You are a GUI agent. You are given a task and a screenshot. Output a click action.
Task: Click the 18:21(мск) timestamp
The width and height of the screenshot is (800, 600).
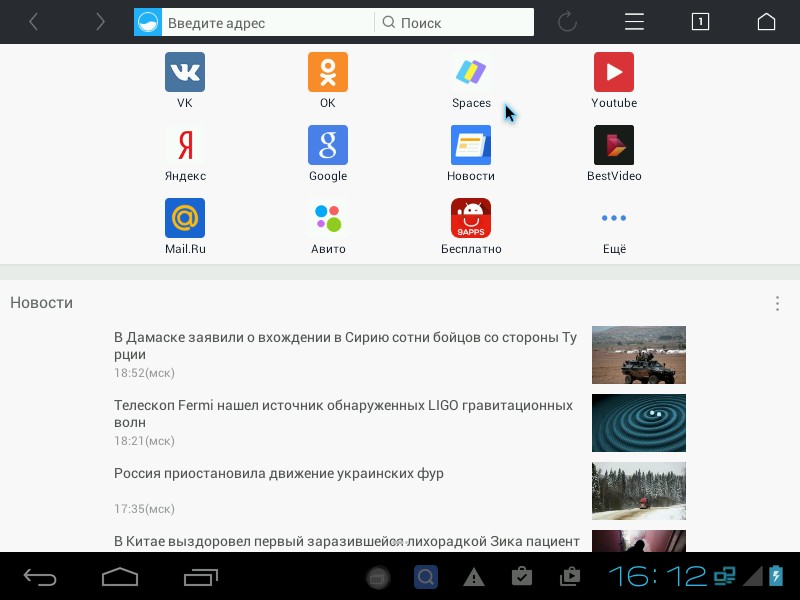144,441
